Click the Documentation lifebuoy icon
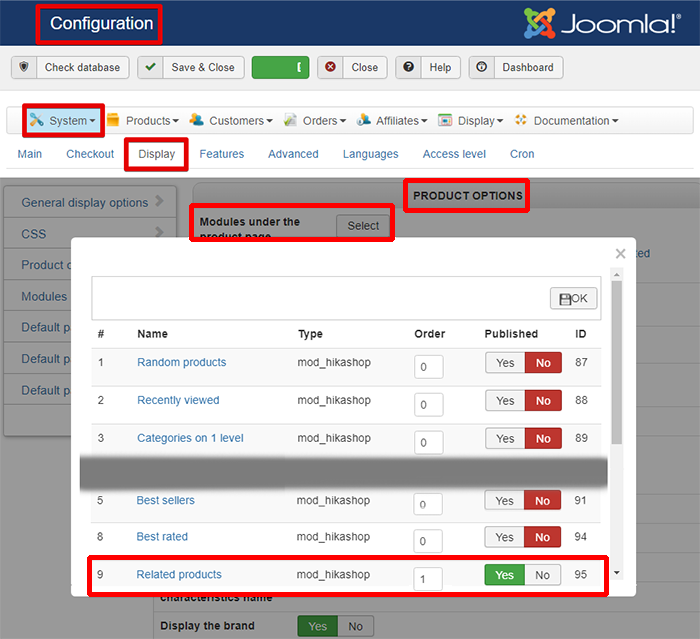This screenshot has width=700, height=639. [x=521, y=120]
